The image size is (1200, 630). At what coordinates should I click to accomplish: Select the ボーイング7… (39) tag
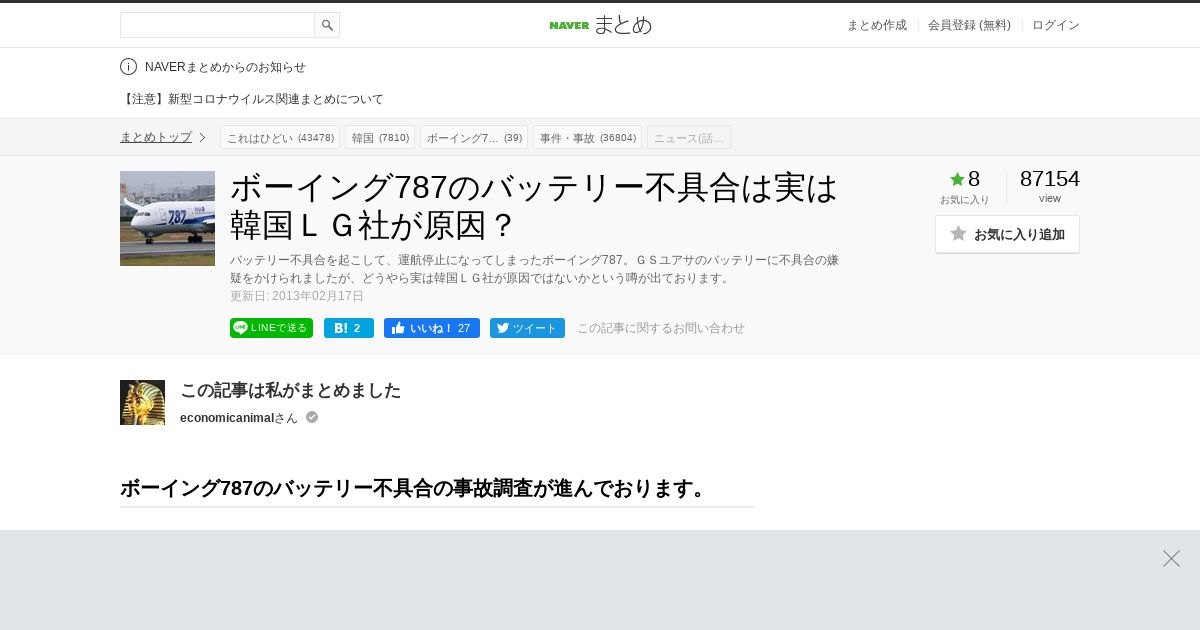[474, 137]
